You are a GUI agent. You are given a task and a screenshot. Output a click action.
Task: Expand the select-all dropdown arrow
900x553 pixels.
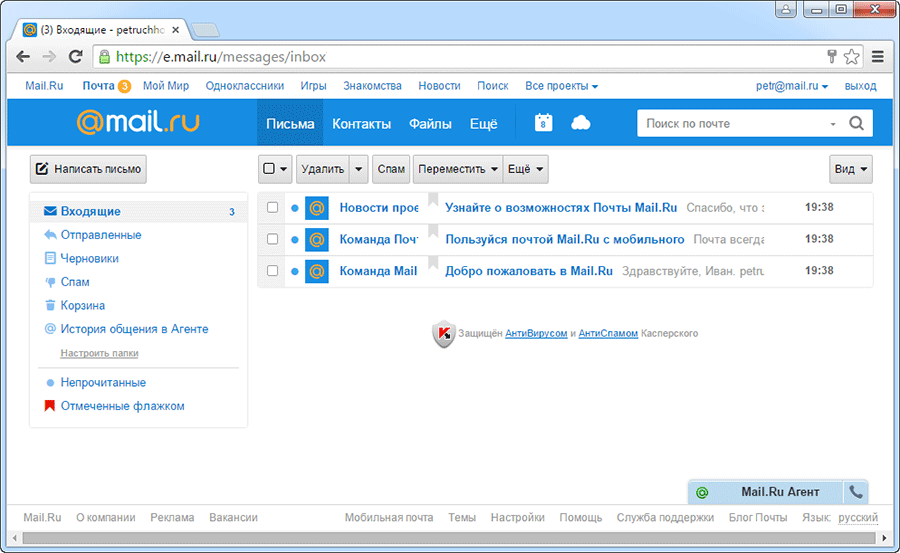[284, 169]
